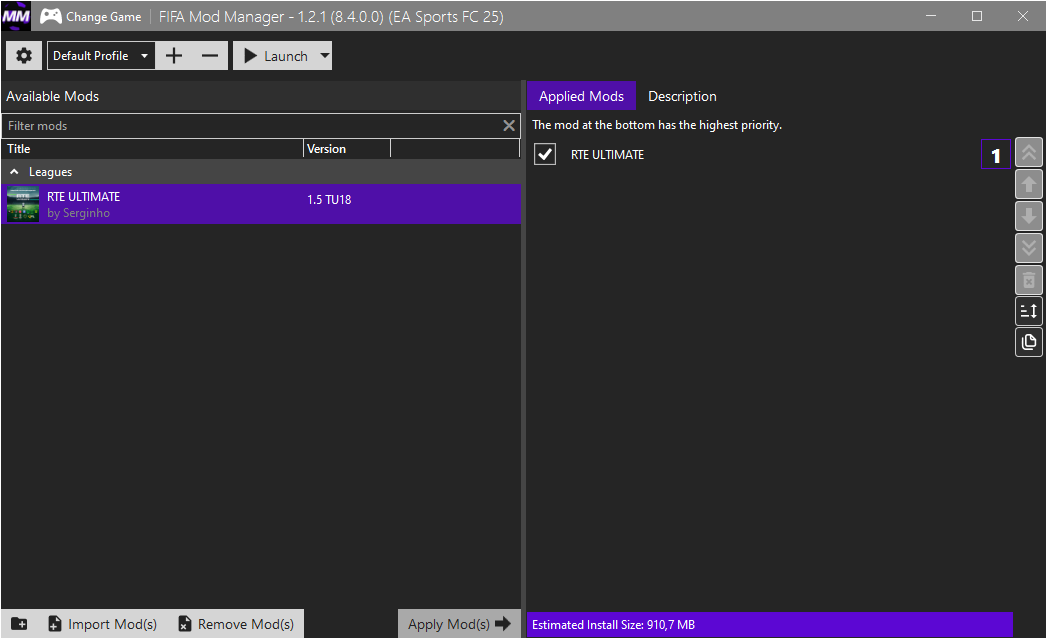This screenshot has height=639, width=1047.
Task: Click the copy mod list icon
Action: click(x=1029, y=343)
